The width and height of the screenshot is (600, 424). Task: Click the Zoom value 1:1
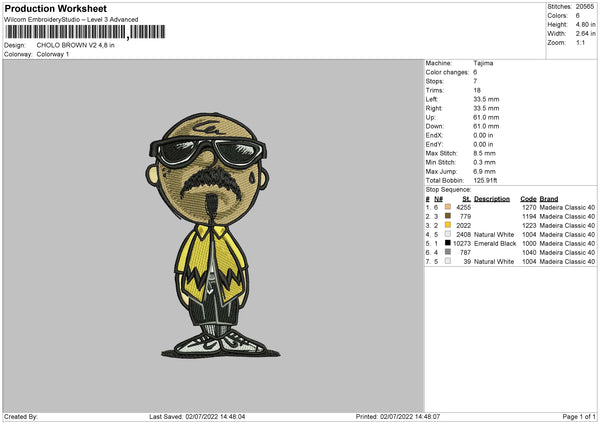coord(580,42)
